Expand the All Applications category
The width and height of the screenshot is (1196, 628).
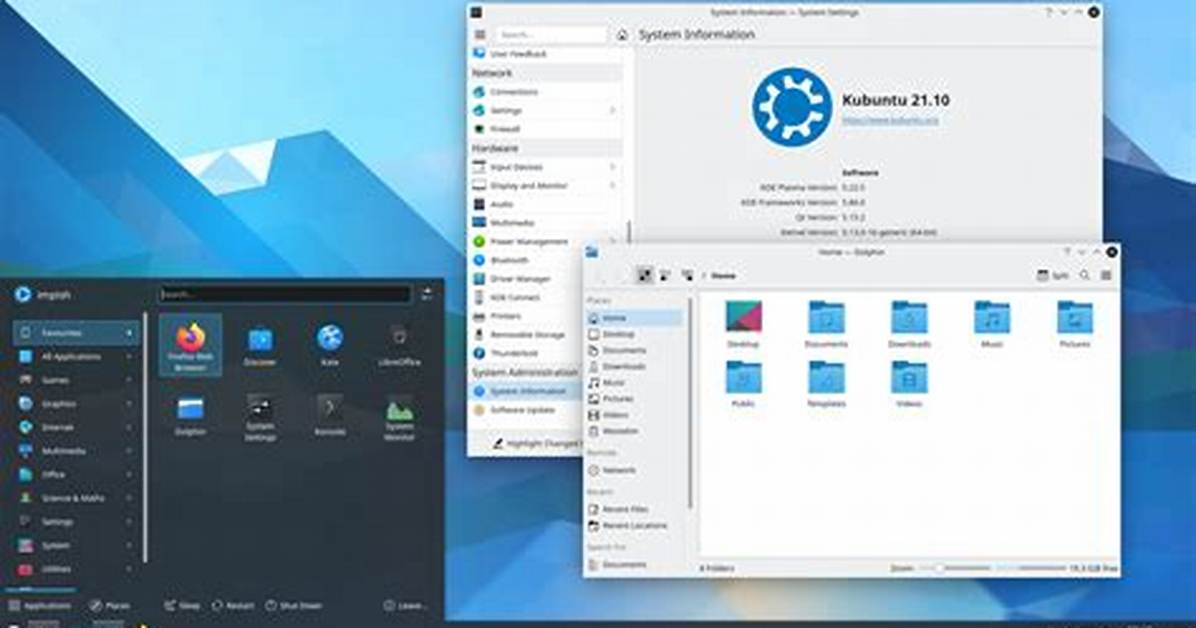pyautogui.click(x=76, y=356)
